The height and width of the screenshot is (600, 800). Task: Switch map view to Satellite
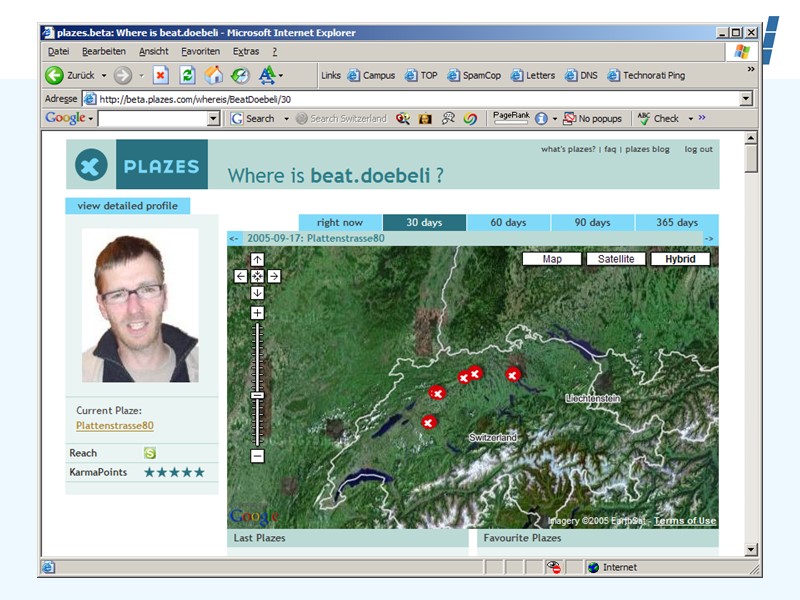coord(616,259)
